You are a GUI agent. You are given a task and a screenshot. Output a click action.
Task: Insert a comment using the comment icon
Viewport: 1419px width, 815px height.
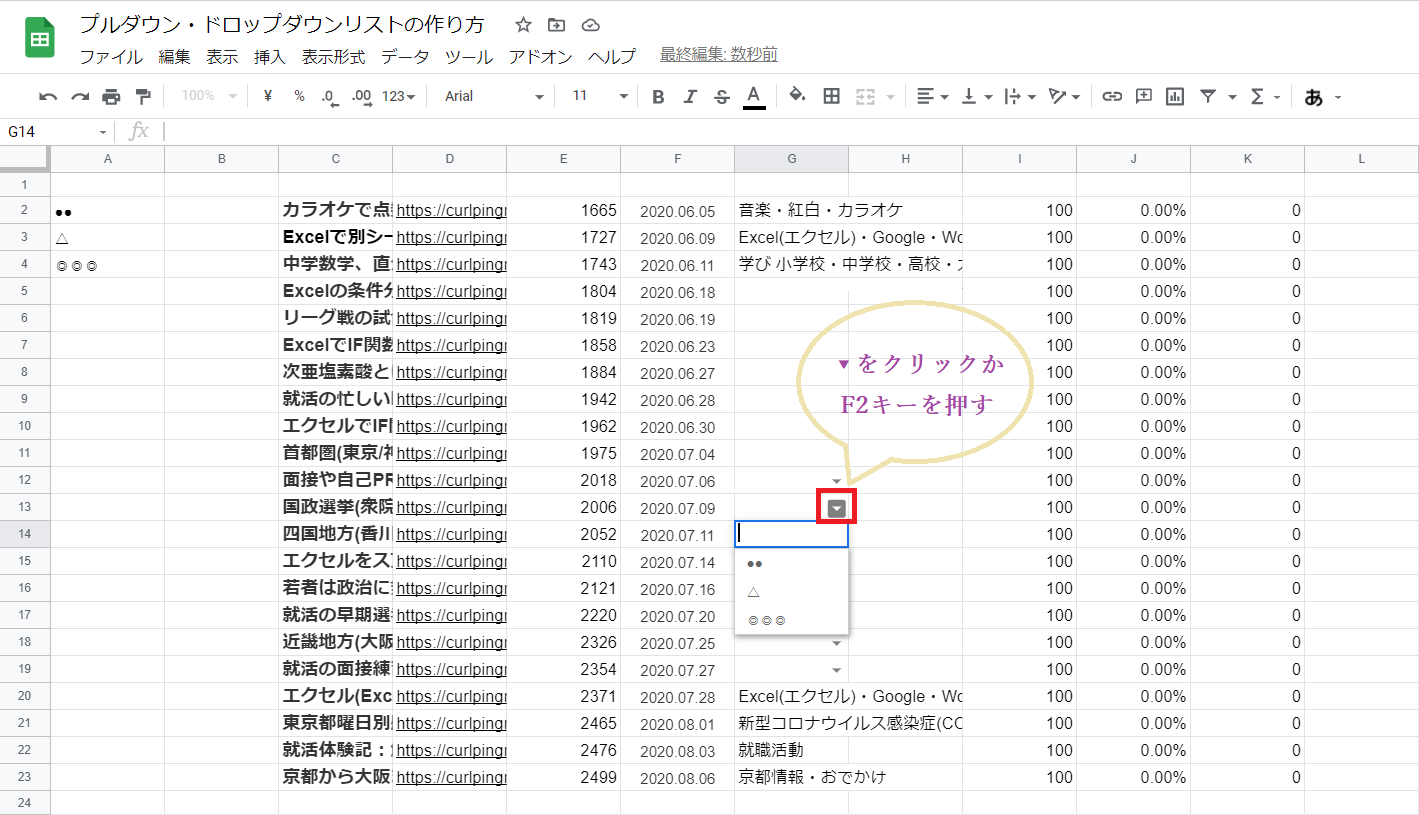click(x=1142, y=96)
